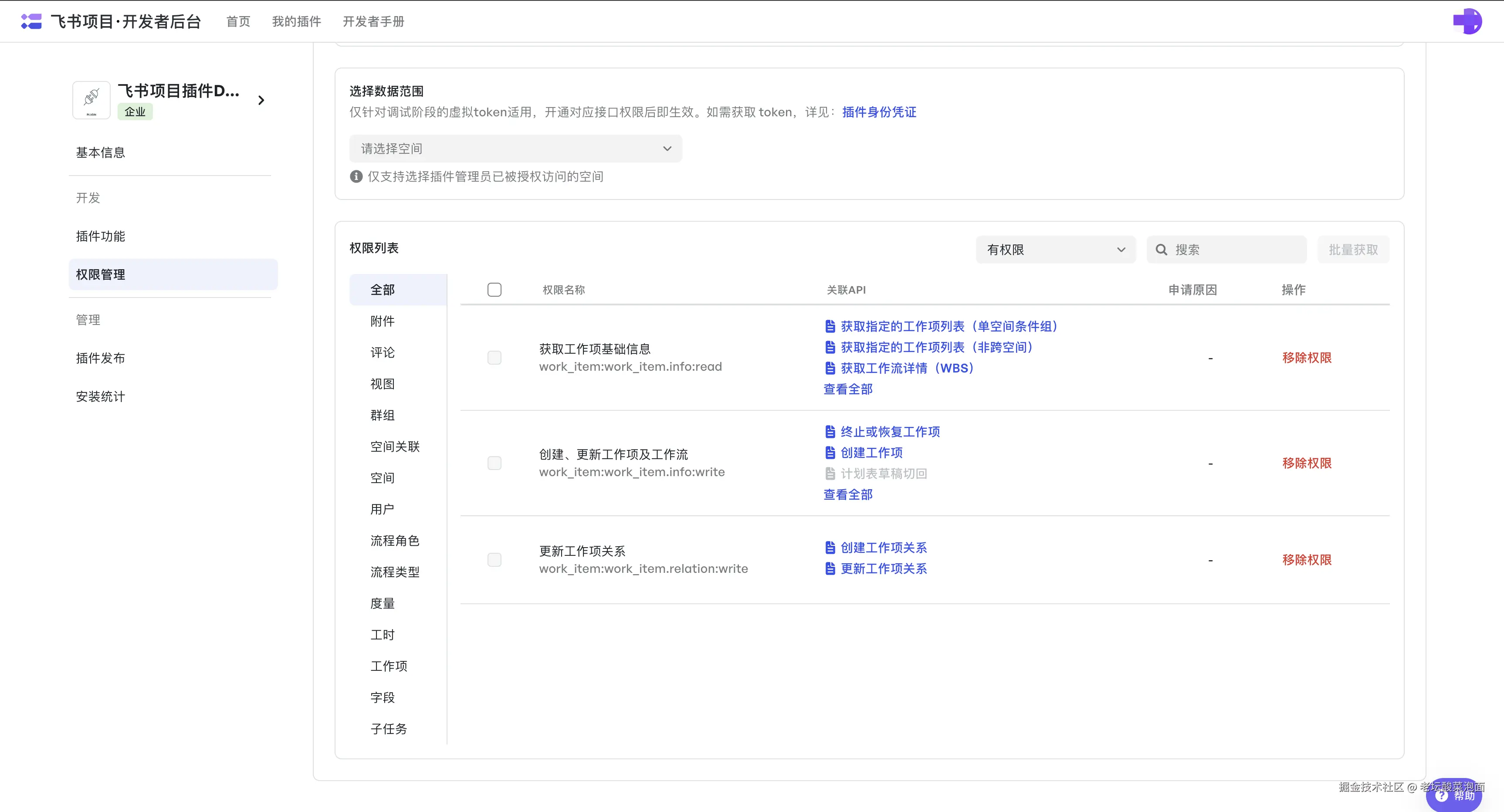Select the 工作项 category tab
Image resolution: width=1504 pixels, height=812 pixels.
(x=389, y=666)
